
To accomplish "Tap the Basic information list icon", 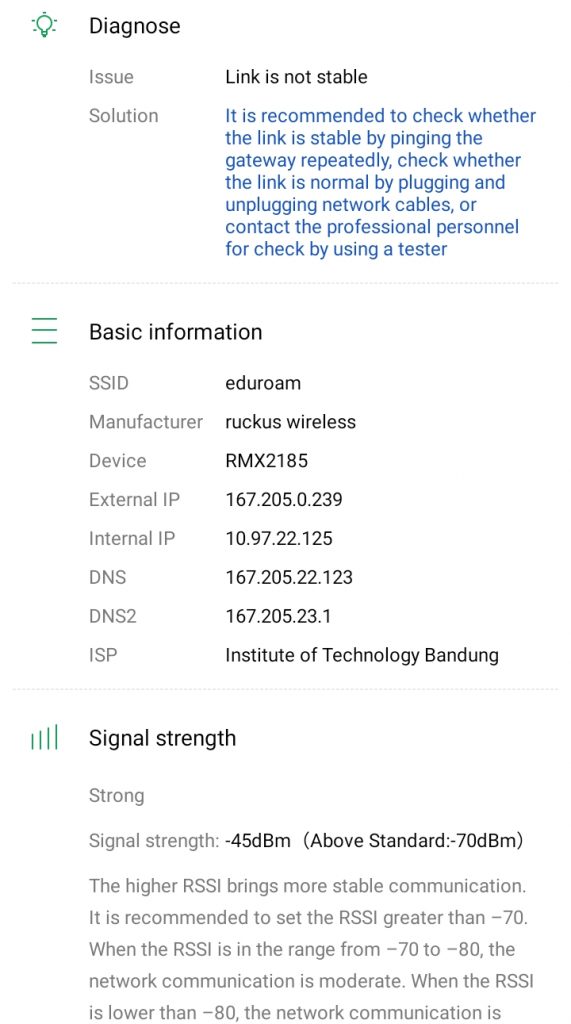I will click(44, 330).
